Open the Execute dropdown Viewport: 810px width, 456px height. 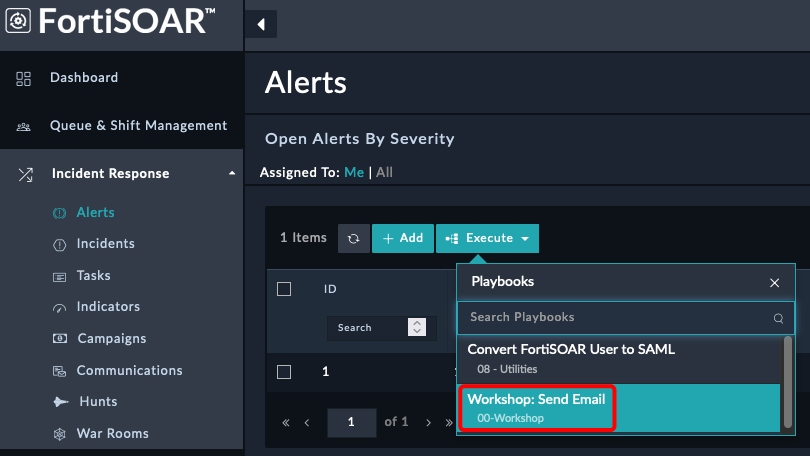(x=487, y=239)
